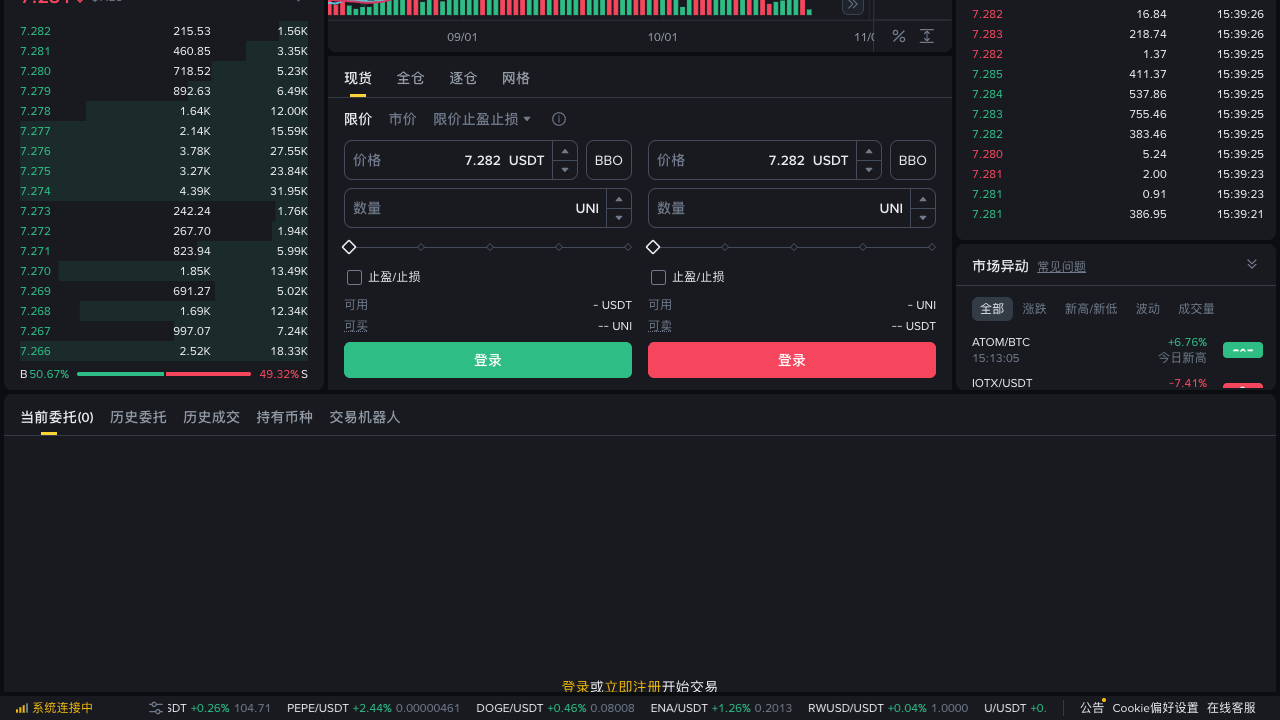Click the buy-side BBO button
Screen dimensions: 1280x720
(x=609, y=160)
